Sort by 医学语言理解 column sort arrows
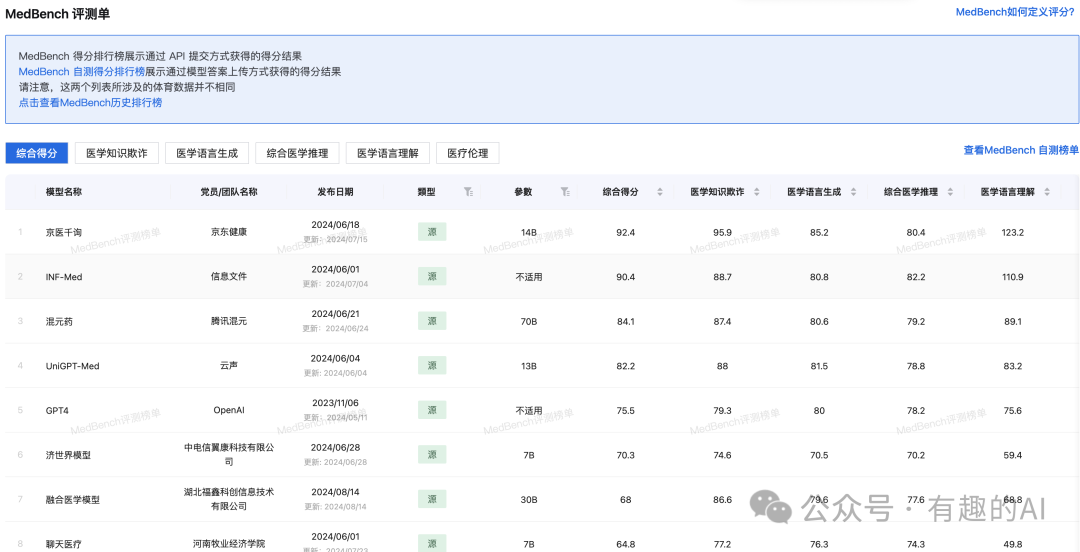 pos(1047,192)
